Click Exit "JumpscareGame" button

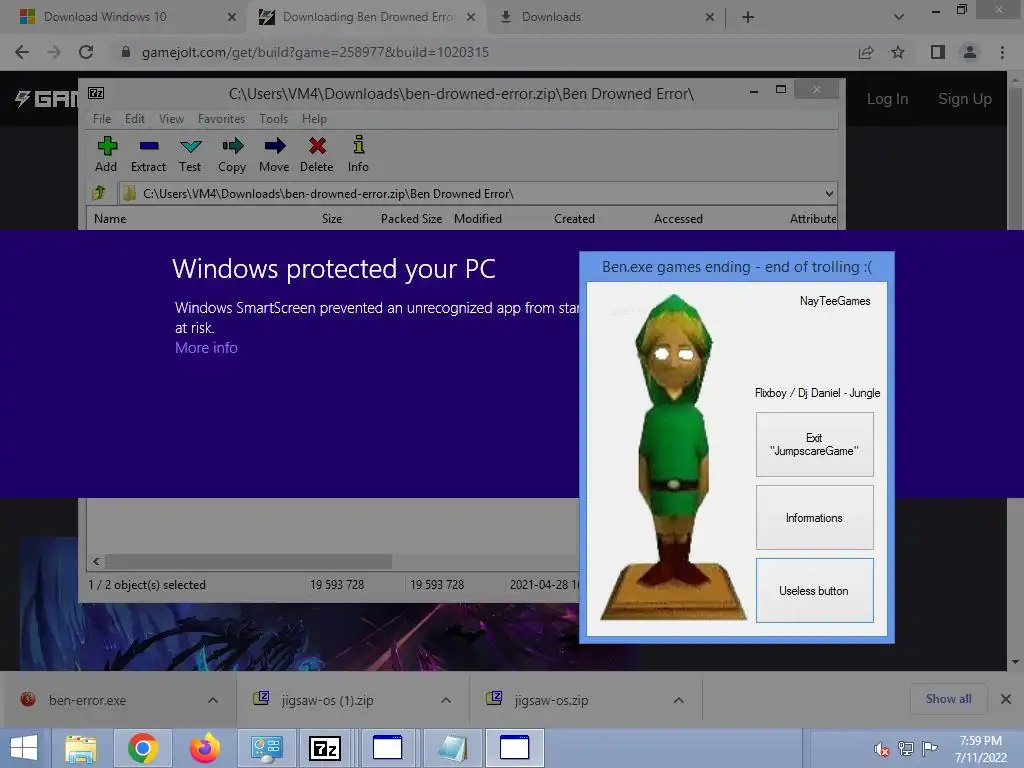click(x=814, y=444)
